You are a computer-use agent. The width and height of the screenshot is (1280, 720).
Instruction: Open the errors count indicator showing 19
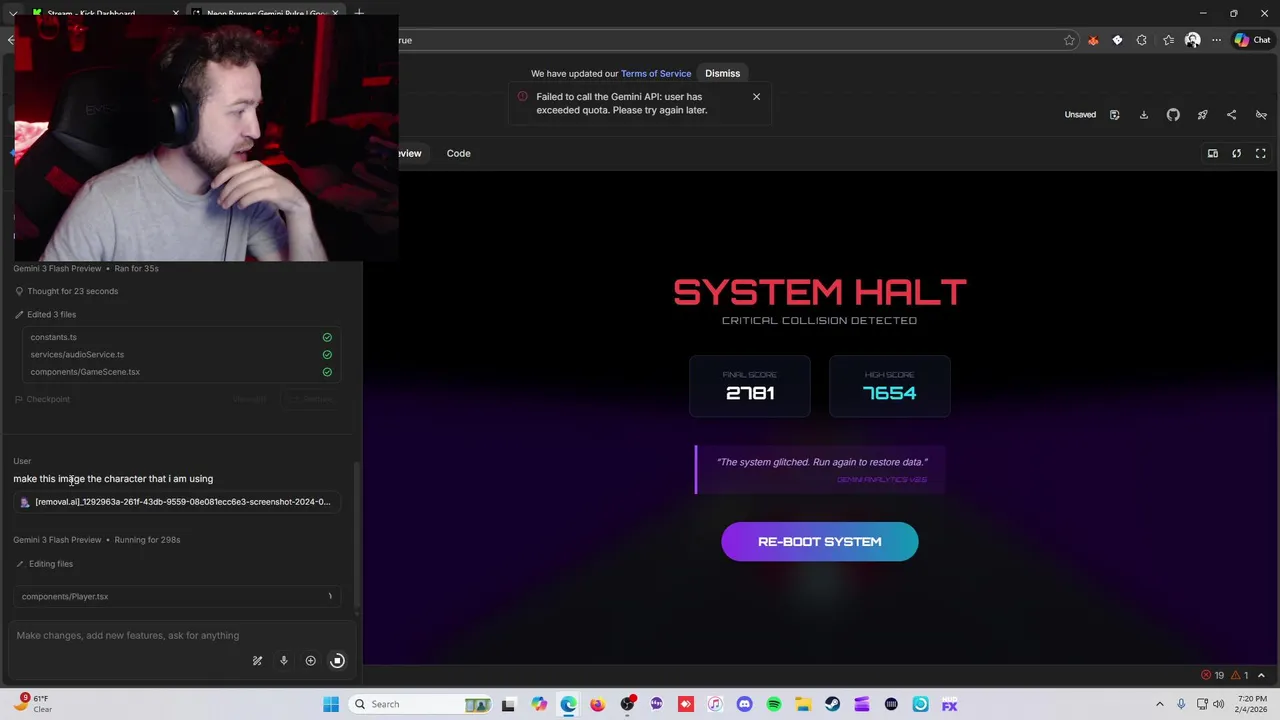pos(1213,675)
